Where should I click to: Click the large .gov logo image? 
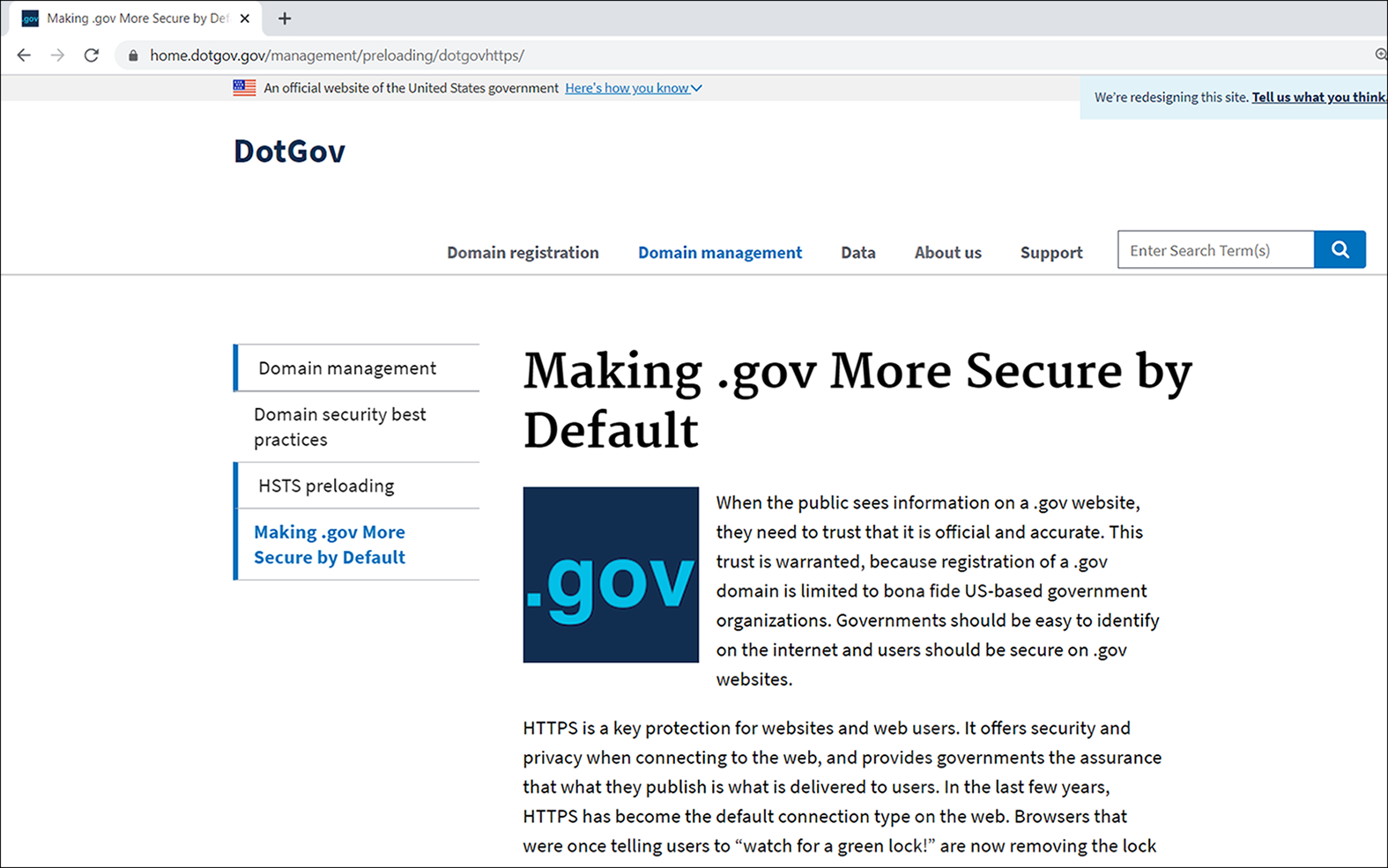pyautogui.click(x=611, y=575)
